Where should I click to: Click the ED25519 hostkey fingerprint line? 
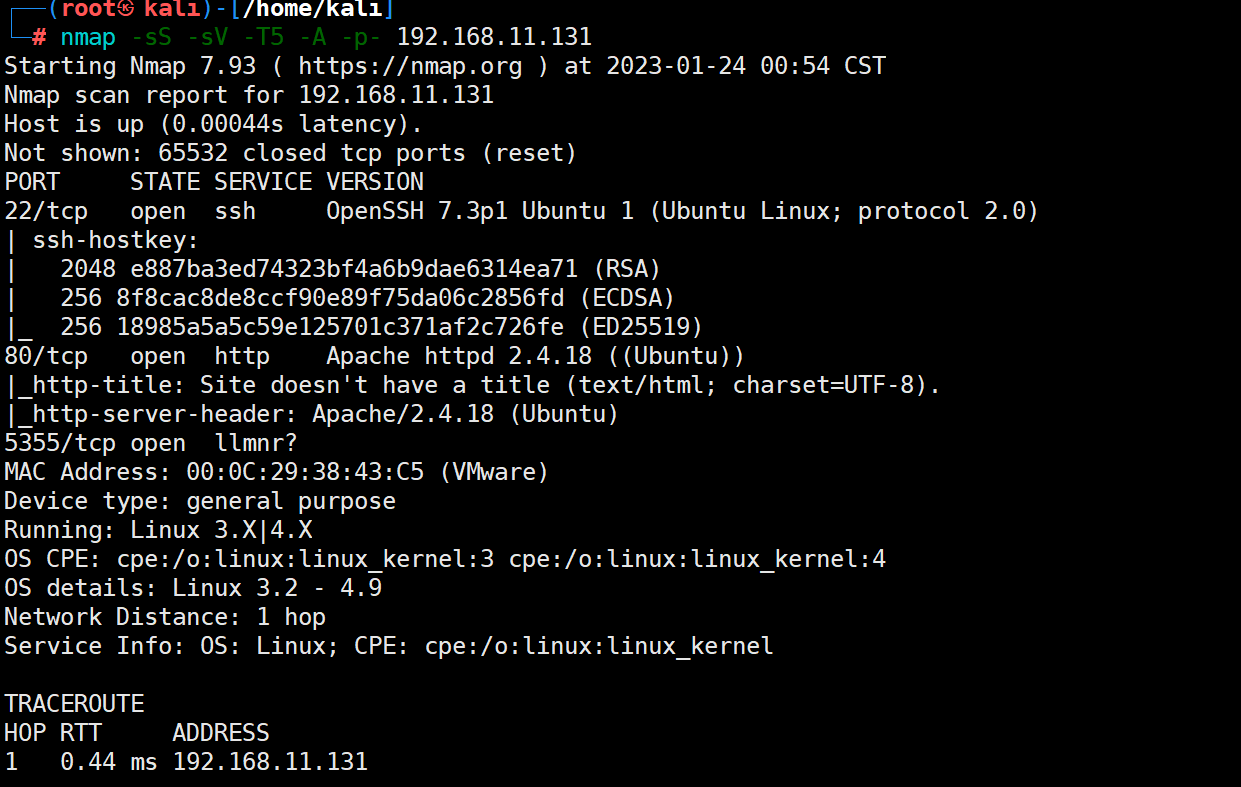click(381, 328)
